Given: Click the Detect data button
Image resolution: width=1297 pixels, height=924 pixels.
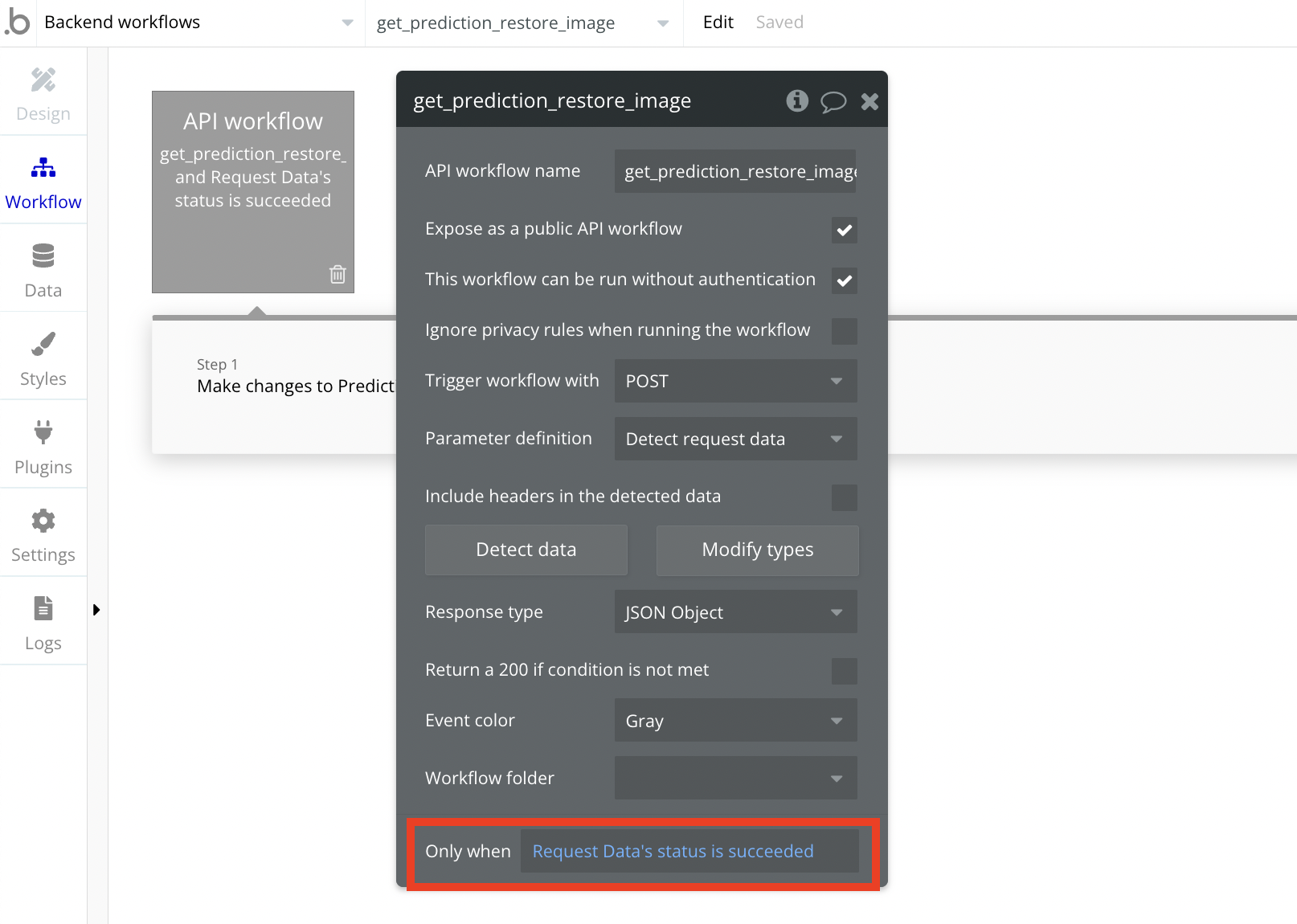Looking at the screenshot, I should [526, 550].
